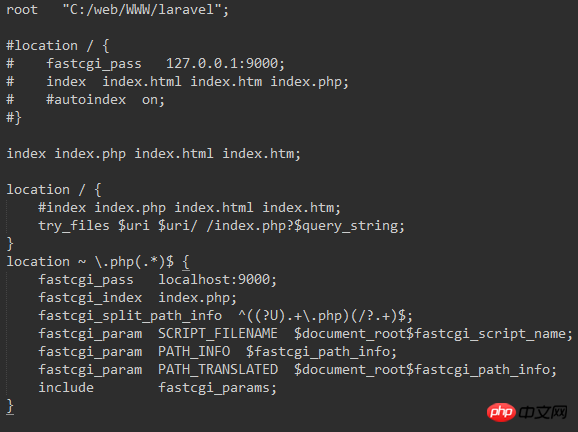578x432 pixels.
Task: Click the fastcgi_split_path_info regex line
Action: (x=226, y=316)
